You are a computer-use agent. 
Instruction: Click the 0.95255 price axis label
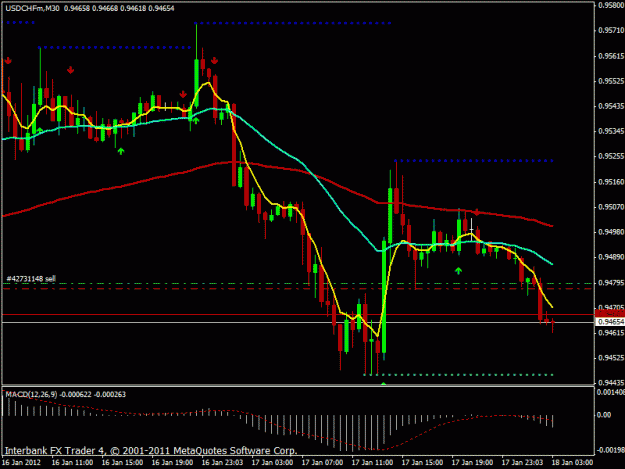click(x=611, y=156)
